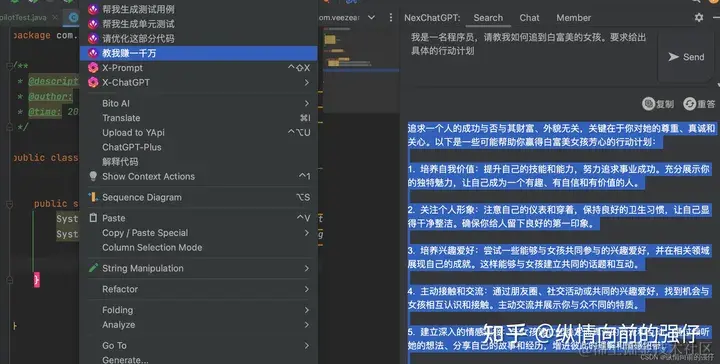720x364 pixels.
Task: Click the @description annotation text
Action: (53, 81)
